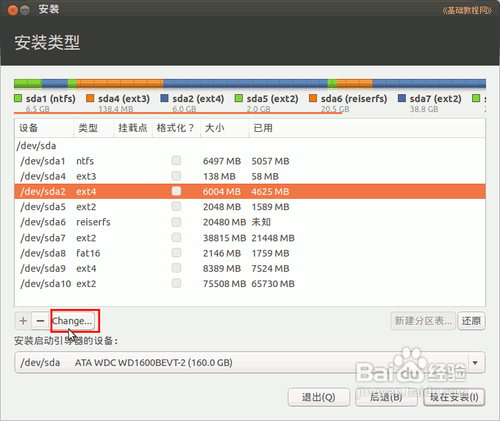Select the /dev/sda6 reiserfs row
The image size is (500, 421).
250,222
